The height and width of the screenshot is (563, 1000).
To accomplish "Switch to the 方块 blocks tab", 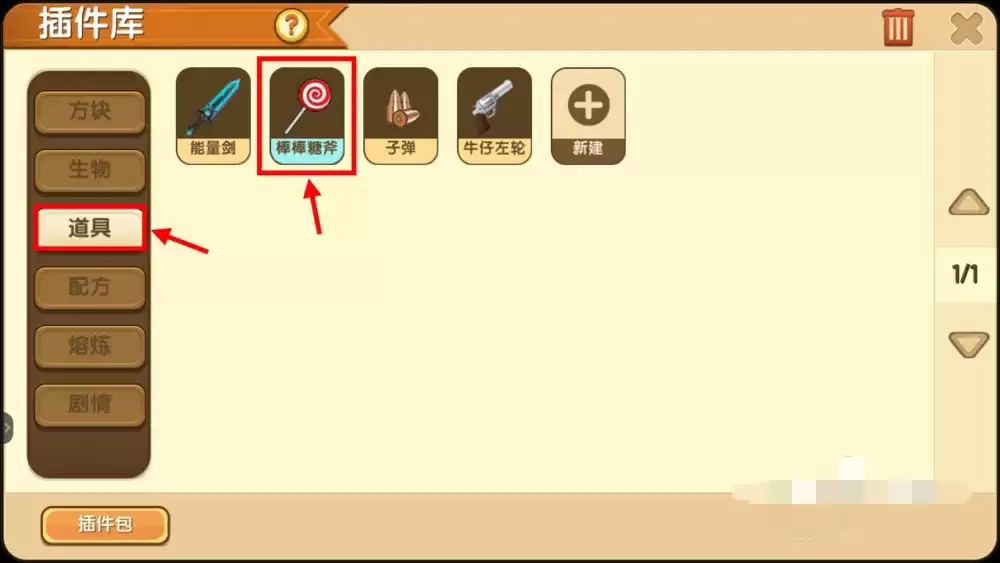I will coord(90,112).
